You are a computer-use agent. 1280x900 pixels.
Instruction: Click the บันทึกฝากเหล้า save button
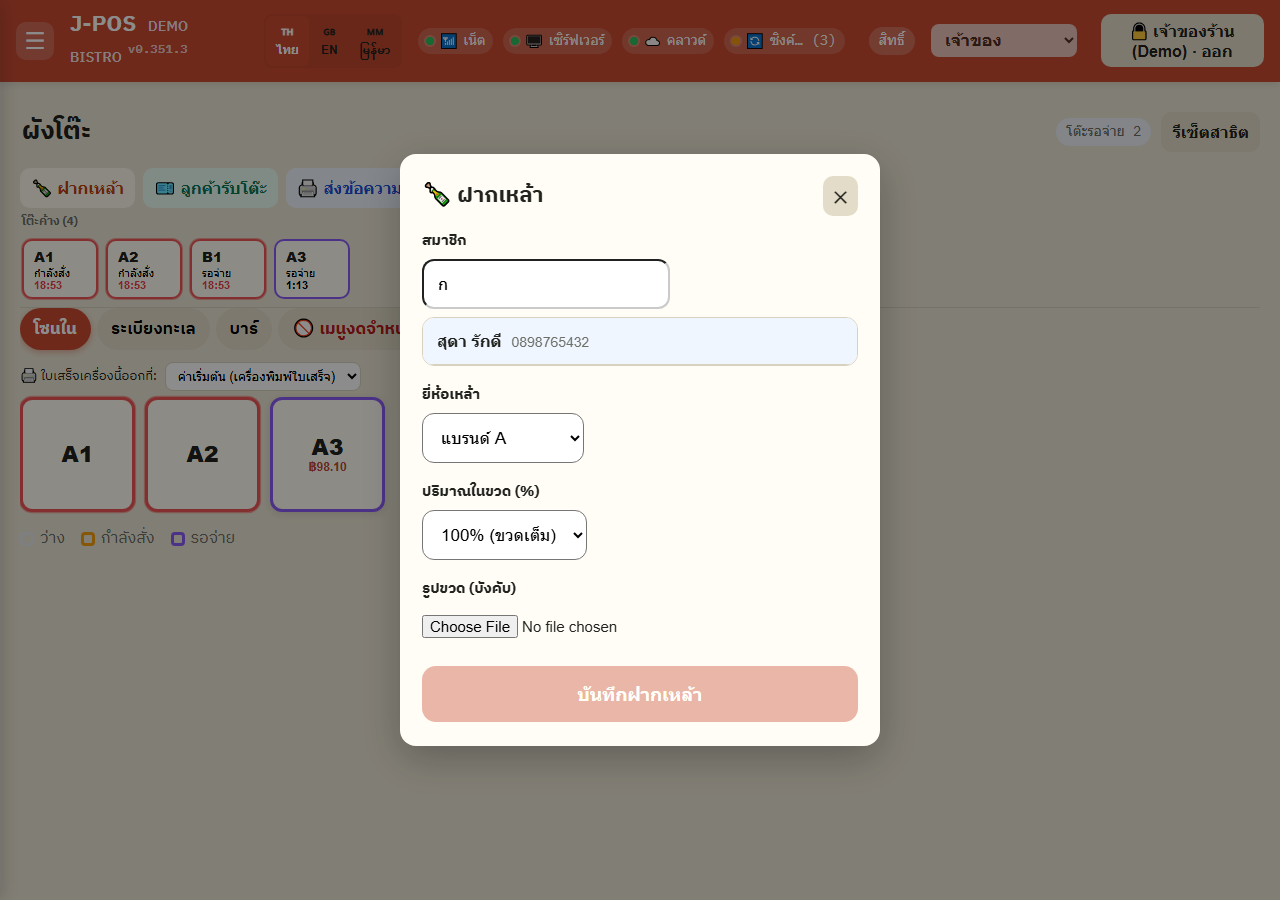(x=640, y=694)
